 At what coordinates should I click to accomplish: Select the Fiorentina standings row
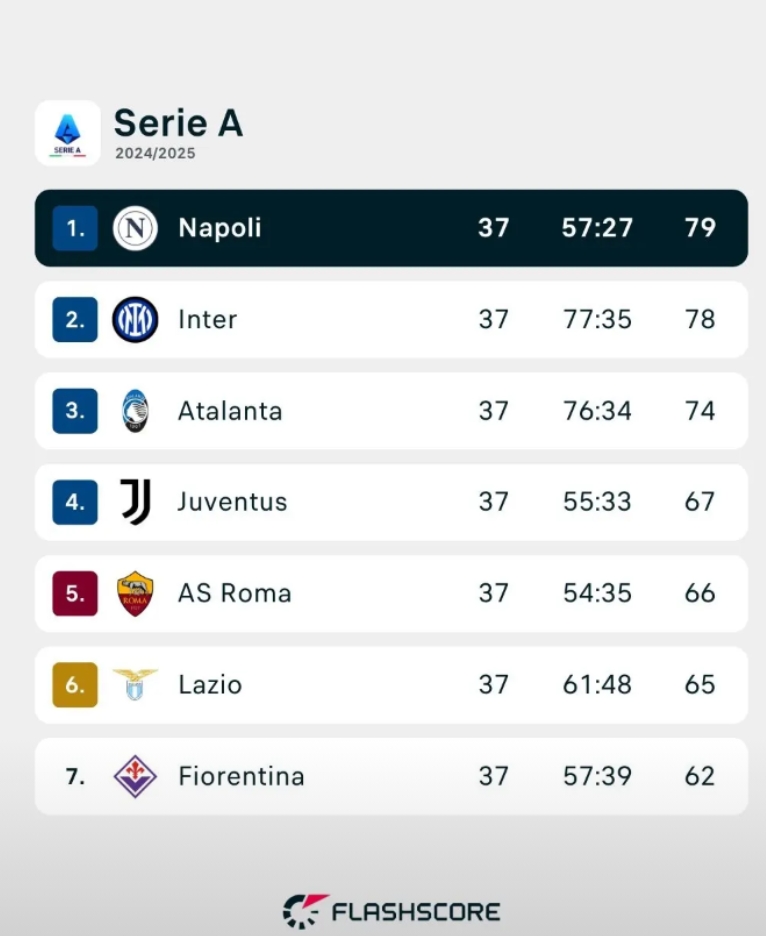coord(391,776)
